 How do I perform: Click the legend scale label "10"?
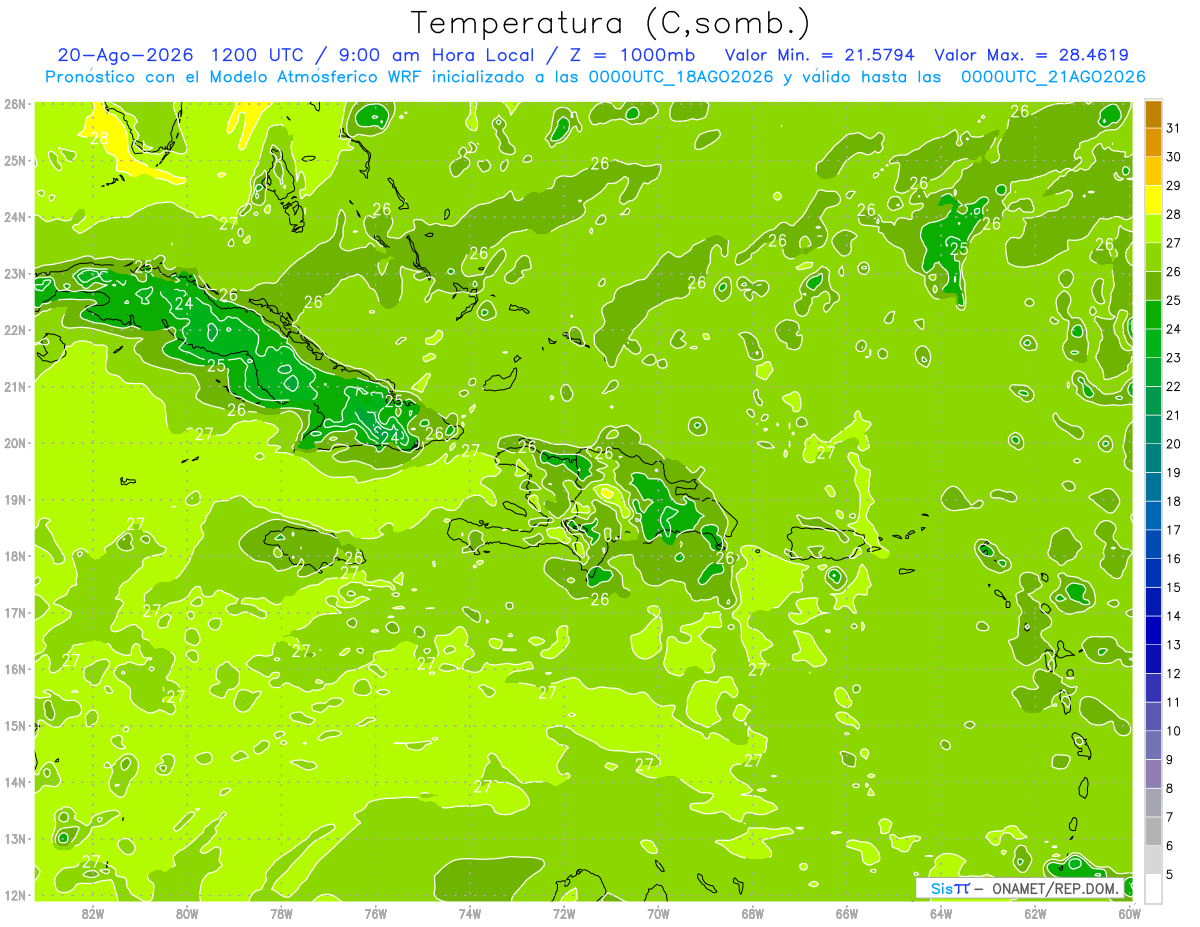1174,731
